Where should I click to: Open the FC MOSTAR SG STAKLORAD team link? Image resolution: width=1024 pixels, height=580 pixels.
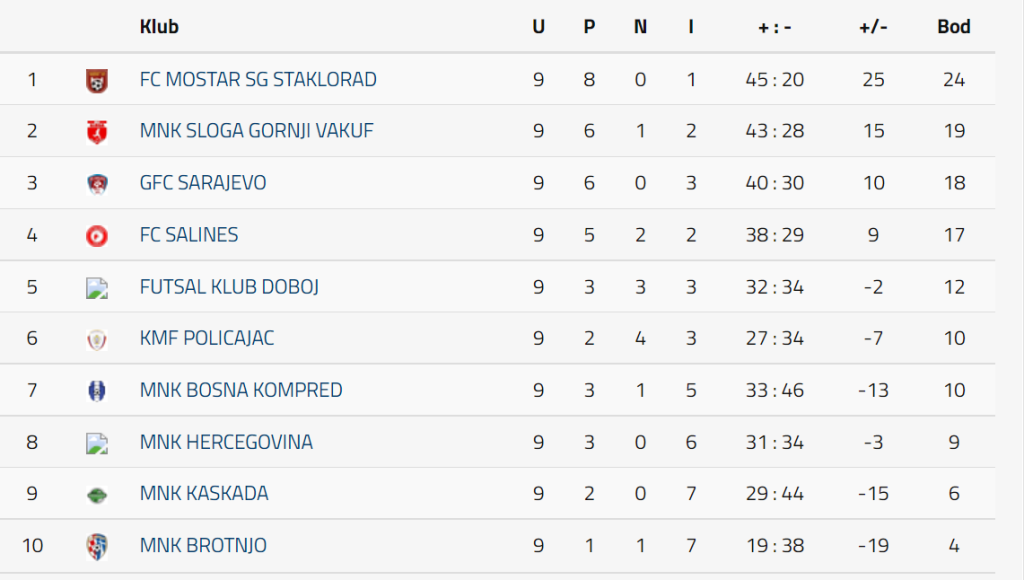coord(258,79)
